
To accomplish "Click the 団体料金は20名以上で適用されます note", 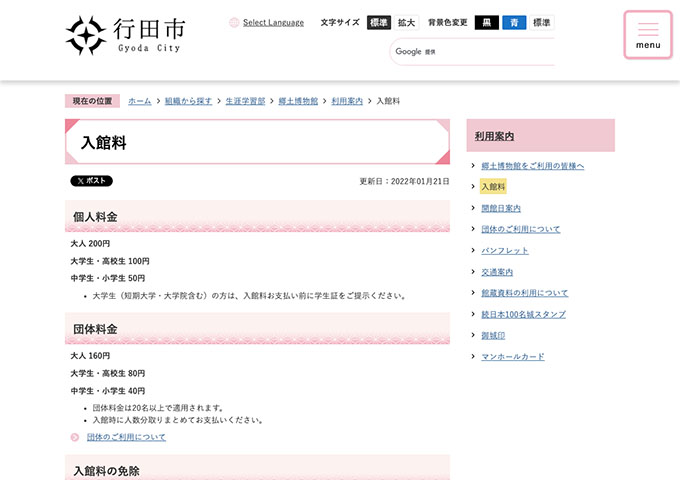I will pos(159,408).
